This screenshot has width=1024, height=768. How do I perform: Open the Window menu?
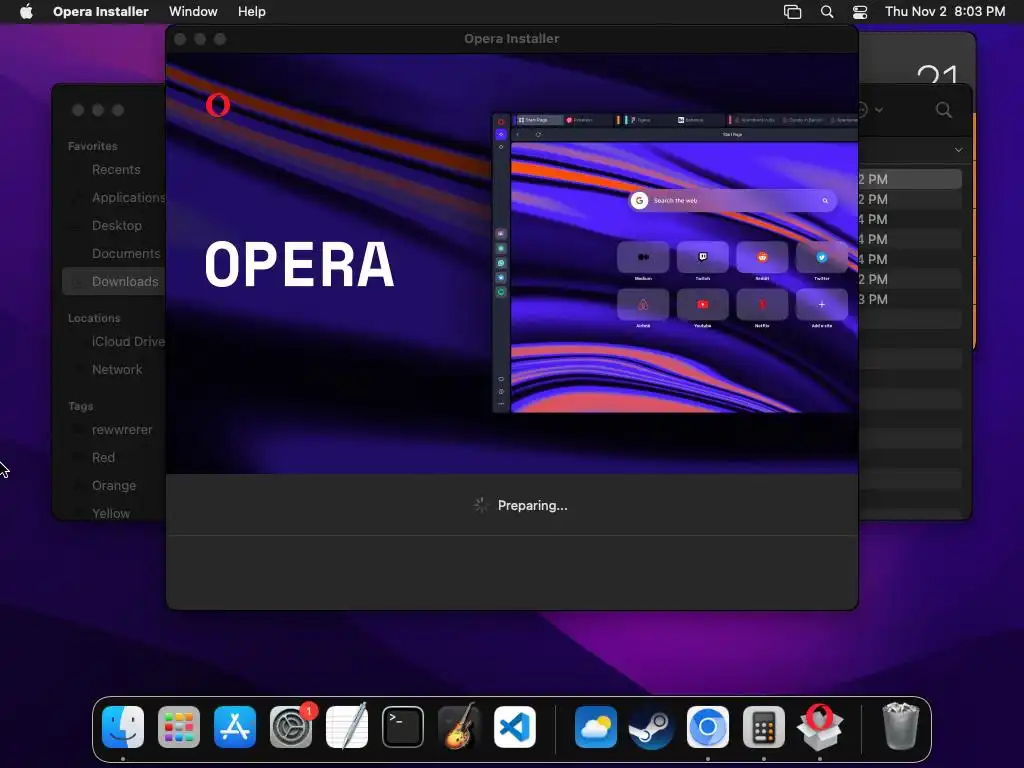tap(193, 12)
